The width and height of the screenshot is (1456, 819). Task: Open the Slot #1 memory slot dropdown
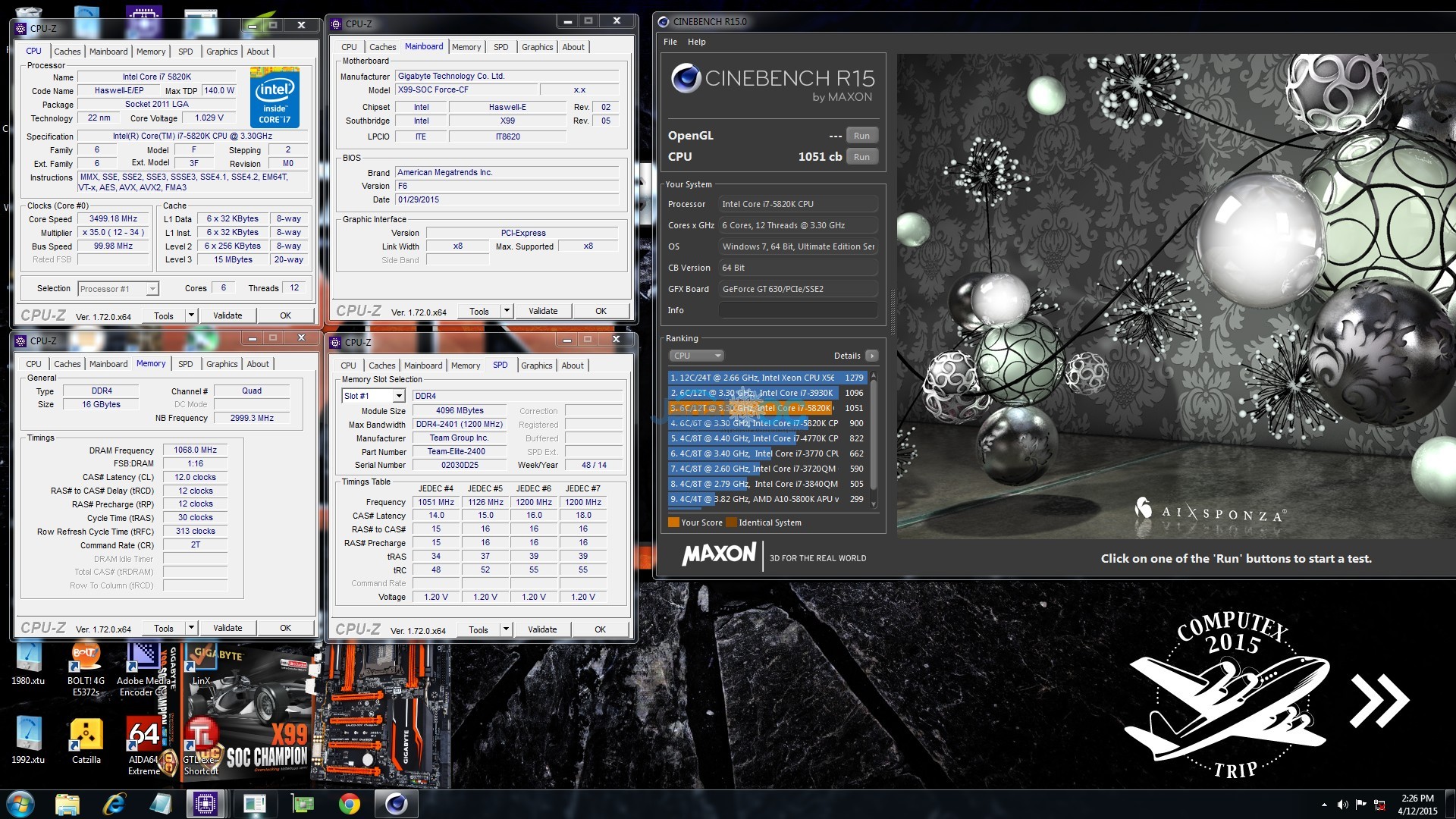[x=398, y=396]
